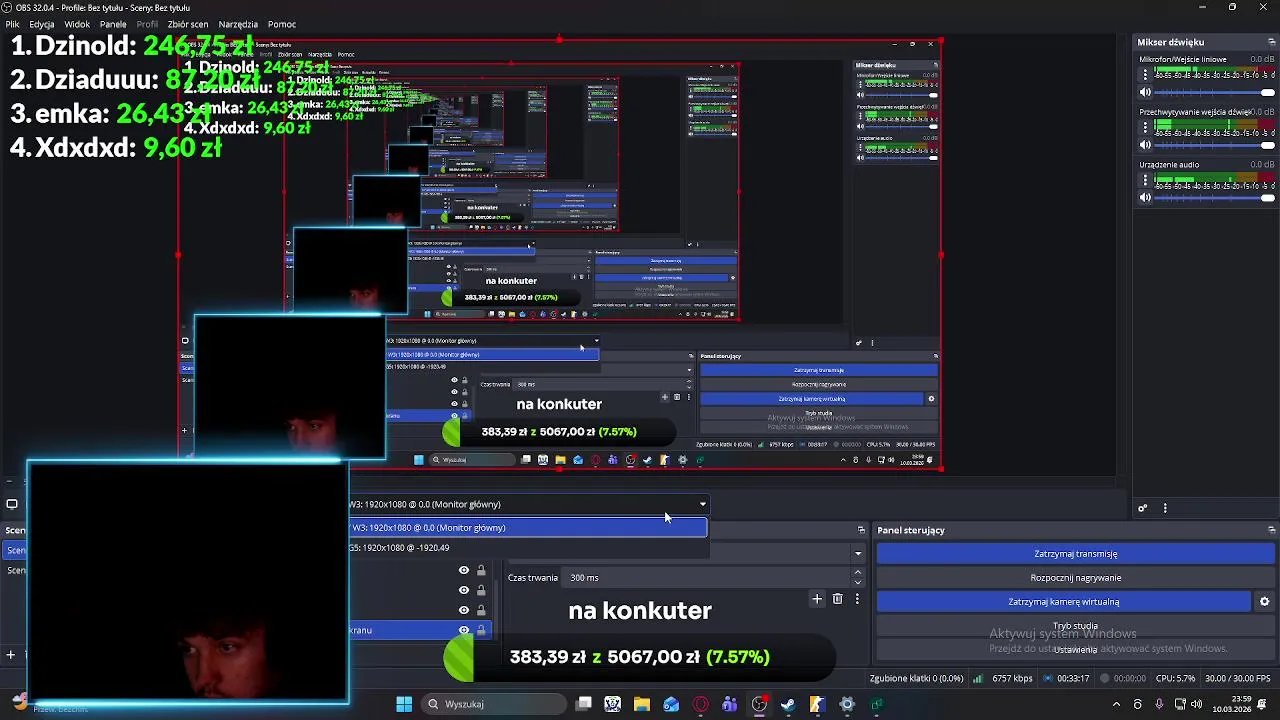Image resolution: width=1280 pixels, height=720 pixels.
Task: Open three-dot menu next to trash icon
Action: [857, 599]
